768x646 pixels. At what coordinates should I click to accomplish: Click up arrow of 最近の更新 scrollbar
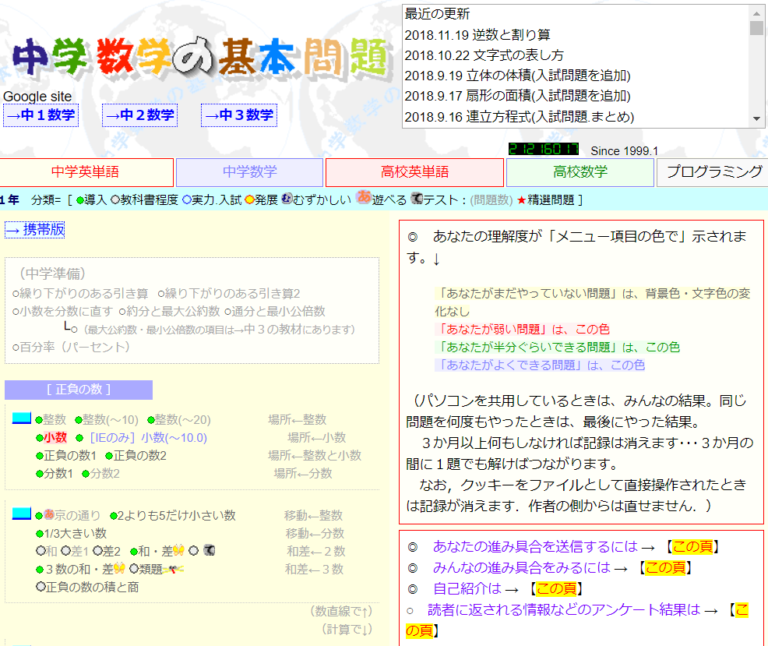click(x=757, y=13)
